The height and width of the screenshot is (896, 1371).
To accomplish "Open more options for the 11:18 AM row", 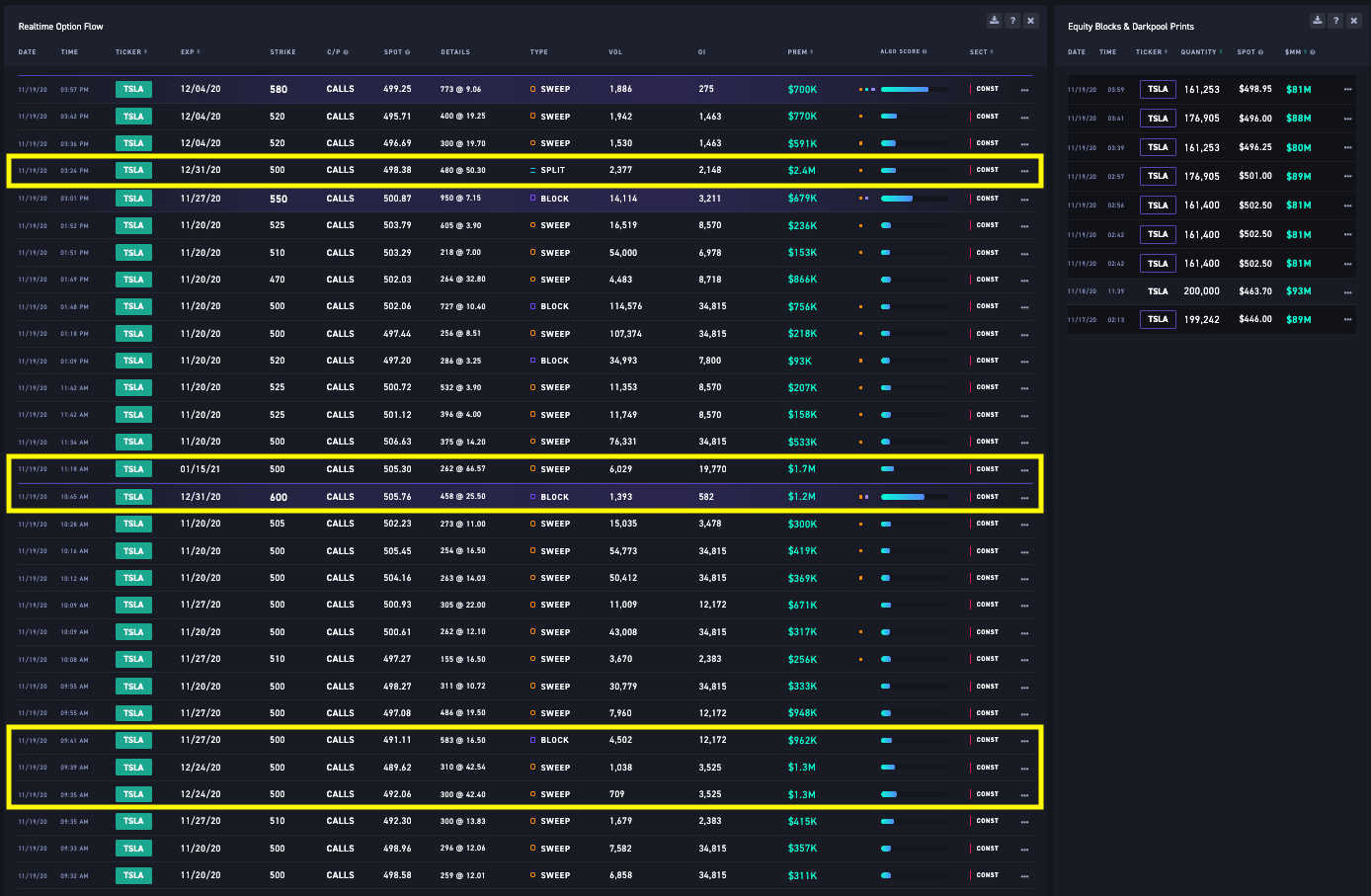I will point(1024,470).
